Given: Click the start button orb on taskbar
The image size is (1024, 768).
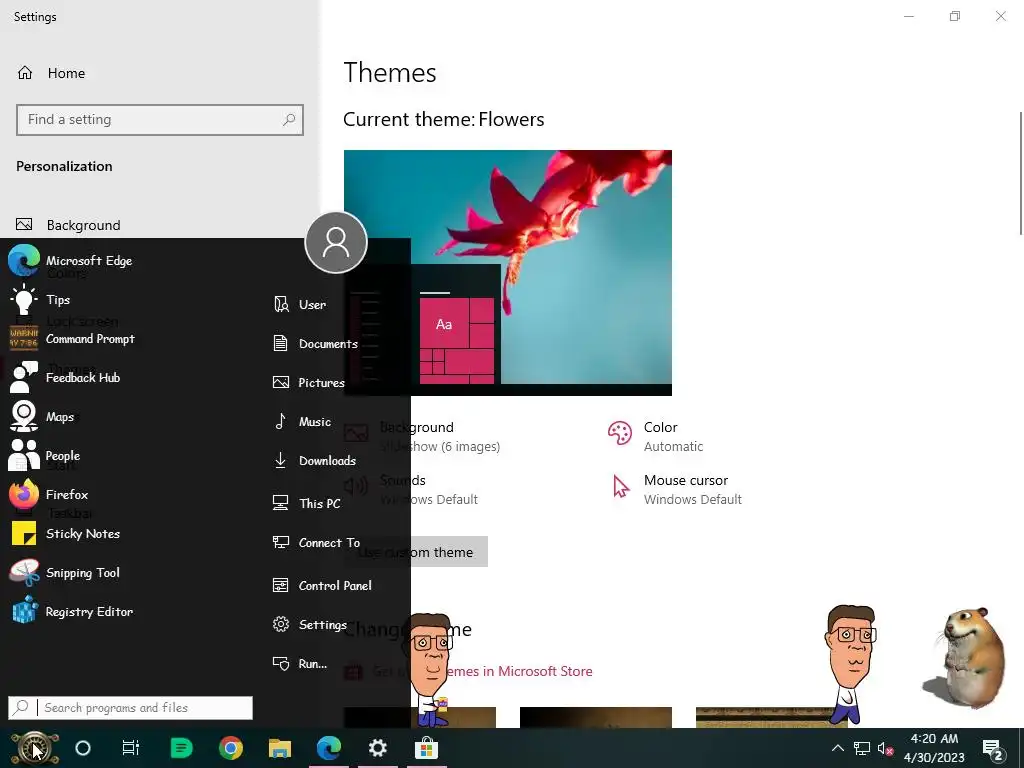Looking at the screenshot, I should pos(35,748).
